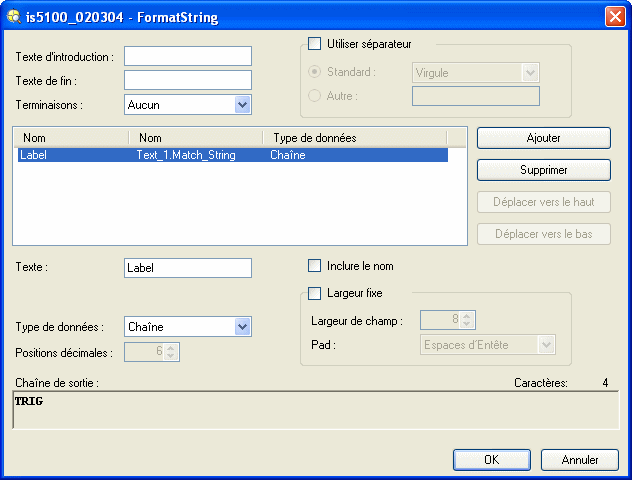Click the FormatString title bar icon
The width and height of the screenshot is (632, 480).
[15, 17]
